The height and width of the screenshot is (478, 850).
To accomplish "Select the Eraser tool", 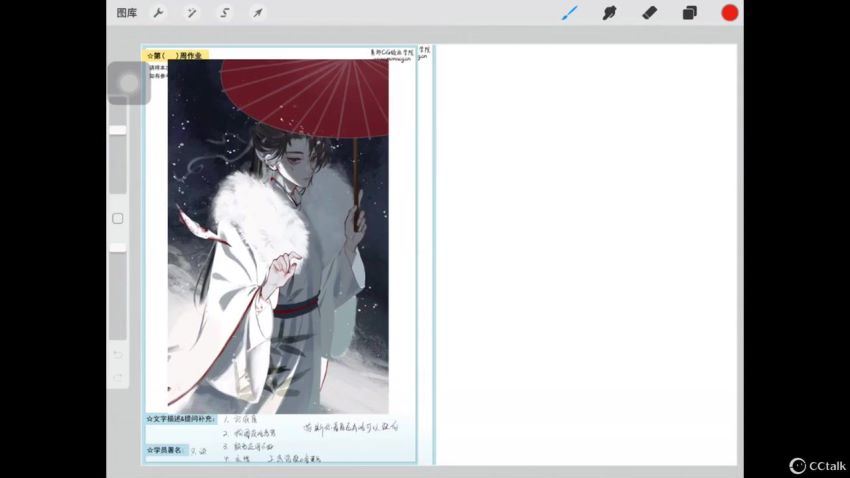I will tap(649, 12).
